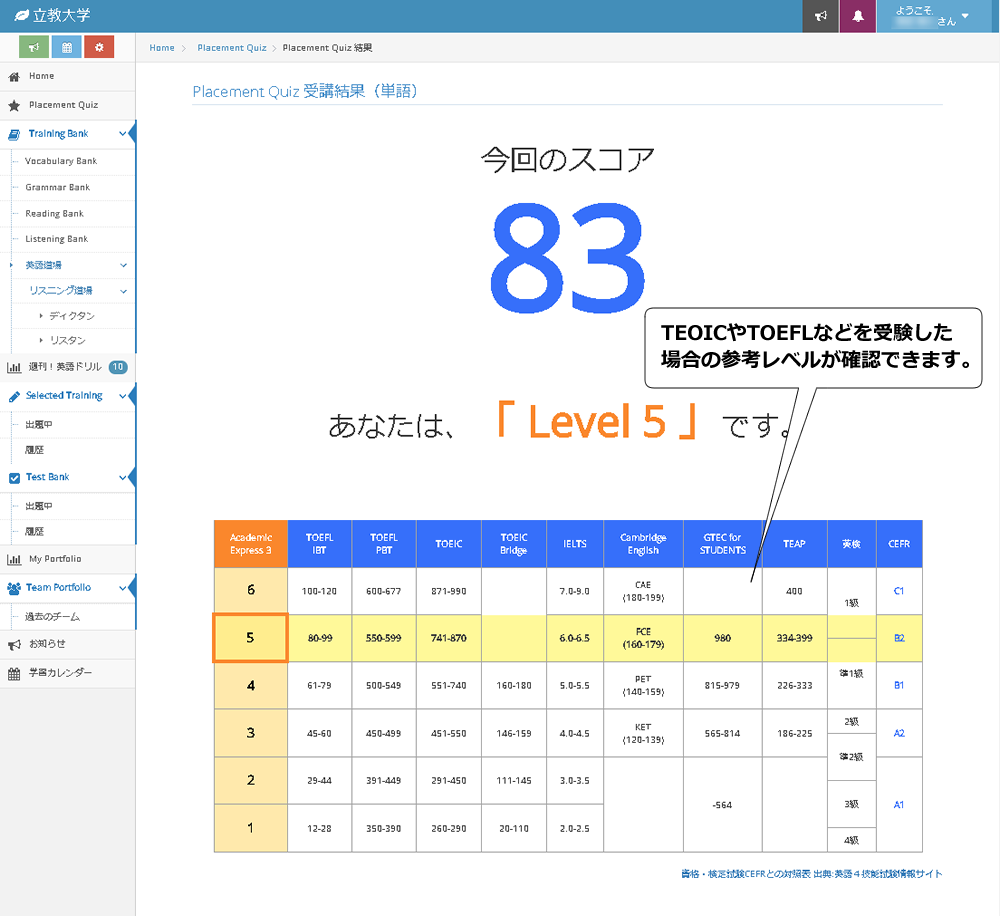
Task: Click the Team Portfolio people icon
Action: click(13, 588)
